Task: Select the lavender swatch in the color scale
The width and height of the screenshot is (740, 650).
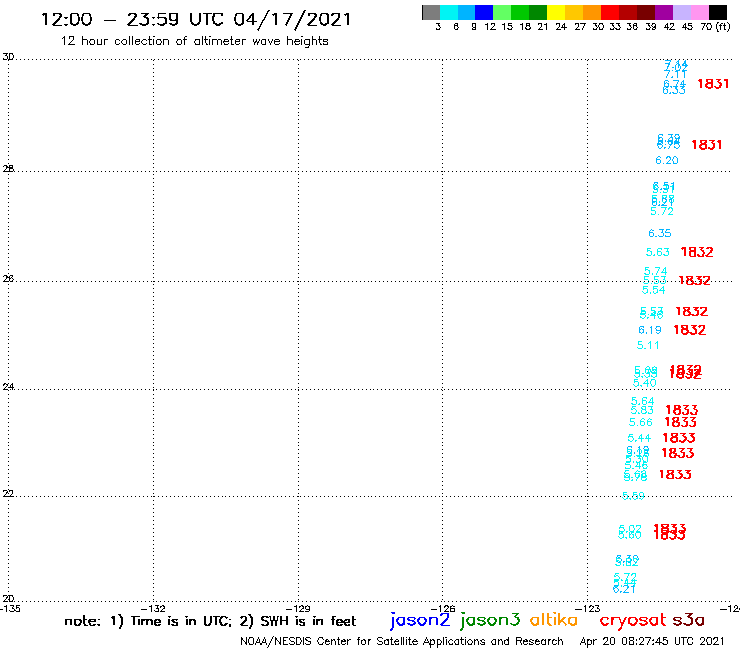Action: click(x=682, y=12)
